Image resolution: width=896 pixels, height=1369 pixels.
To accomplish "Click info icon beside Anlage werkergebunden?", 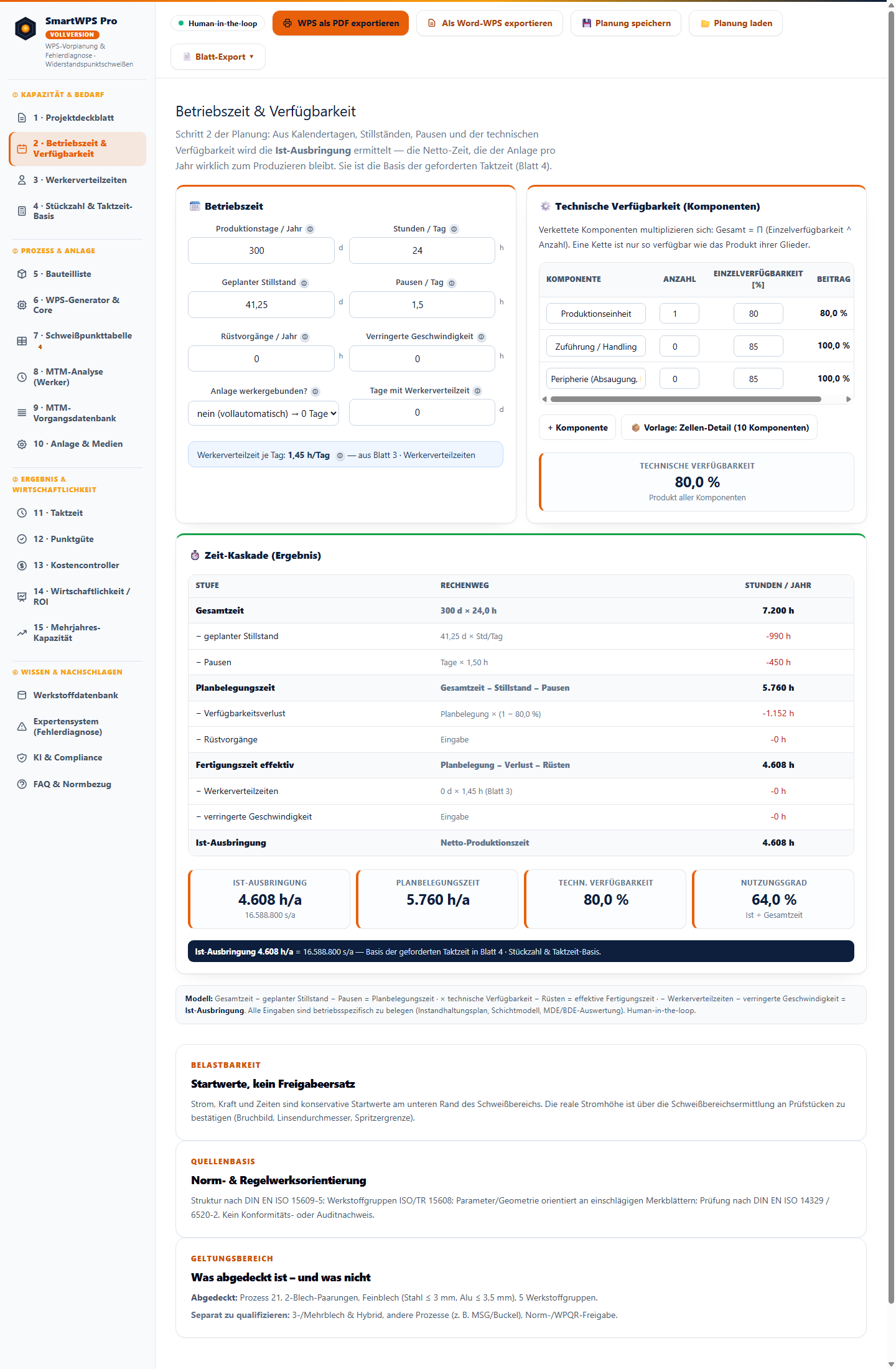I will coord(315,391).
